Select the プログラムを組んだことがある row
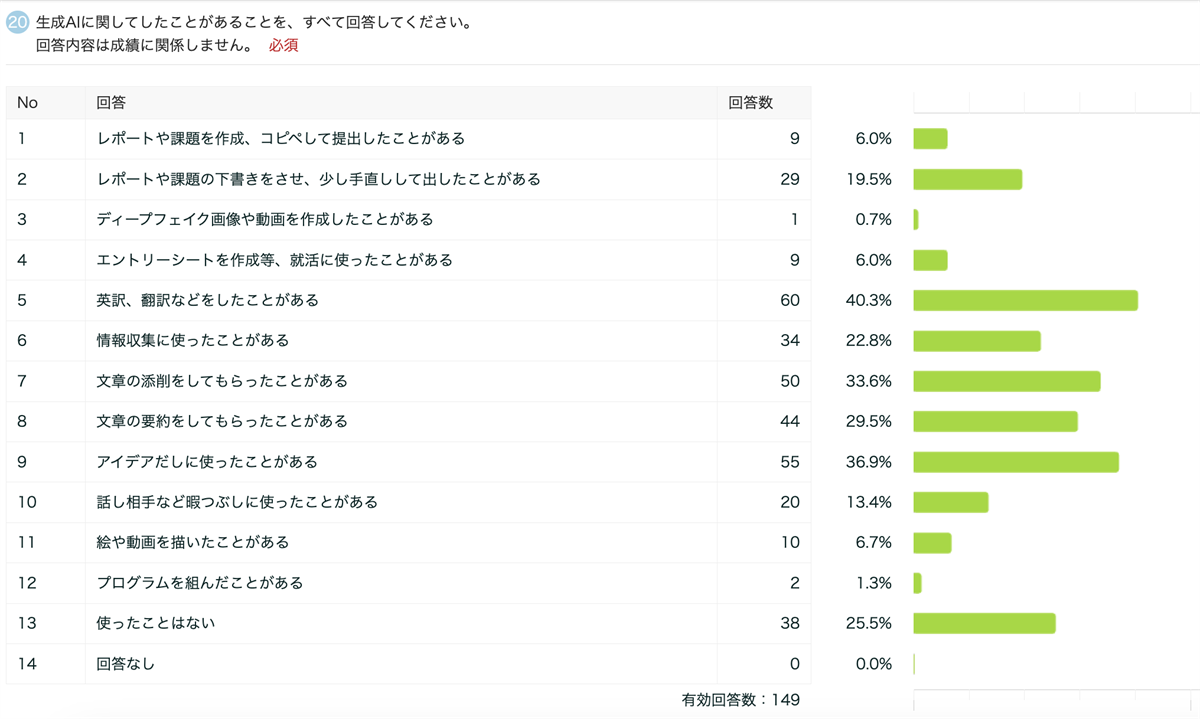 click(x=200, y=583)
